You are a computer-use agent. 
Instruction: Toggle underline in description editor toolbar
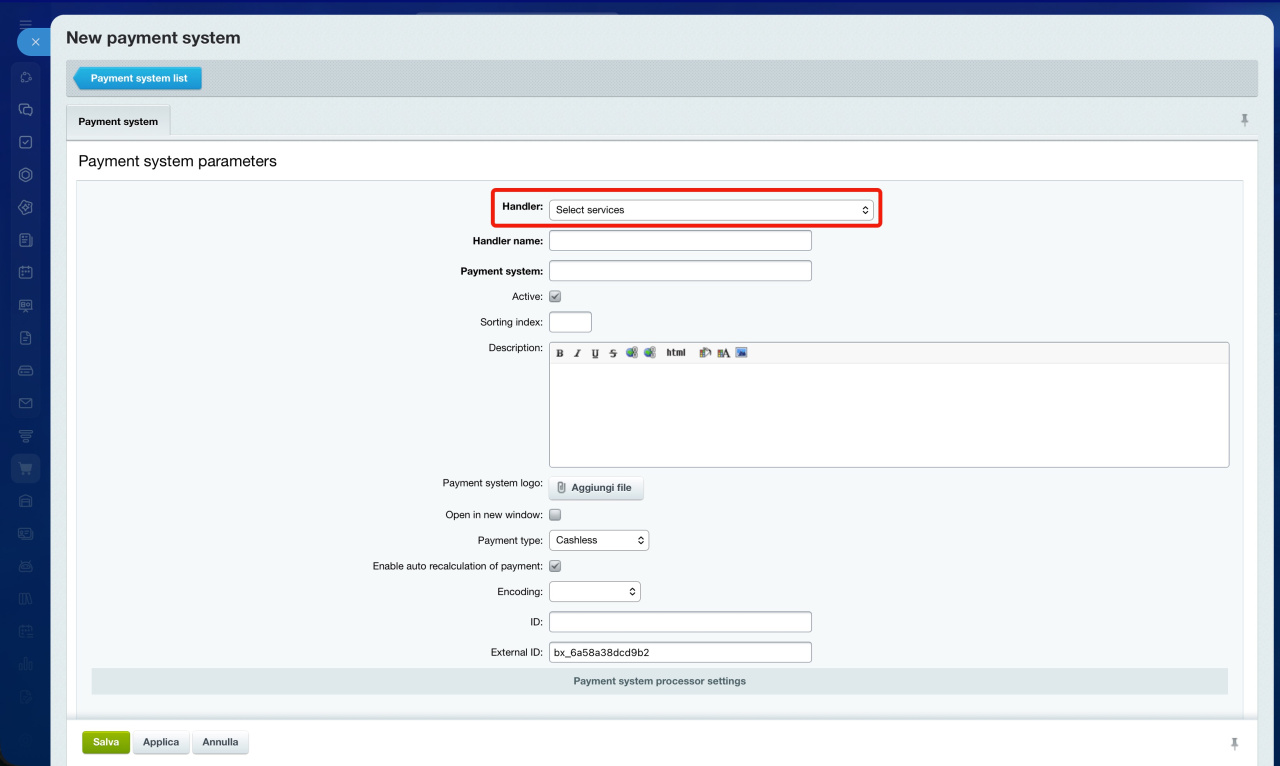[x=595, y=353]
